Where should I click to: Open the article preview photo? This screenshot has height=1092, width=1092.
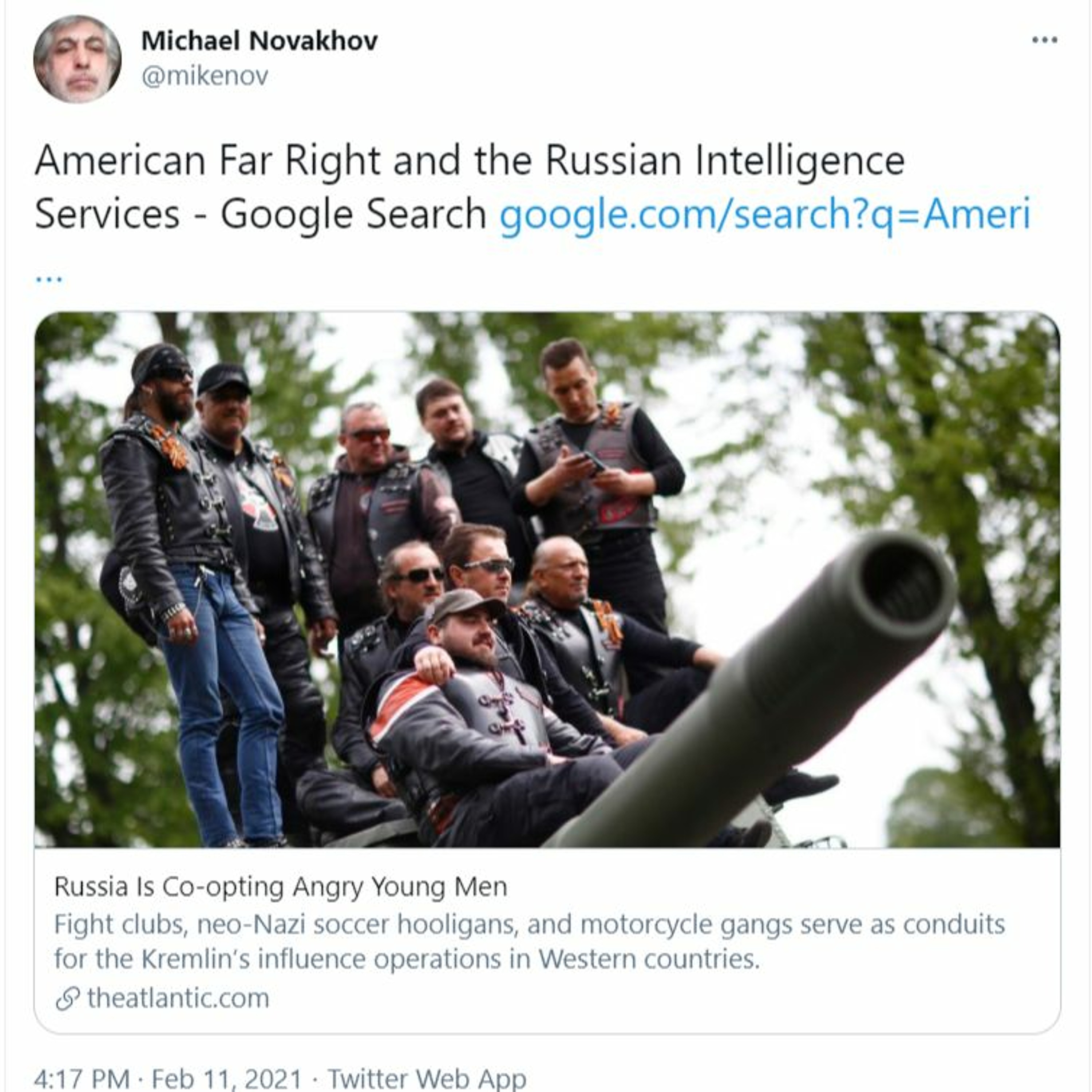point(547,579)
